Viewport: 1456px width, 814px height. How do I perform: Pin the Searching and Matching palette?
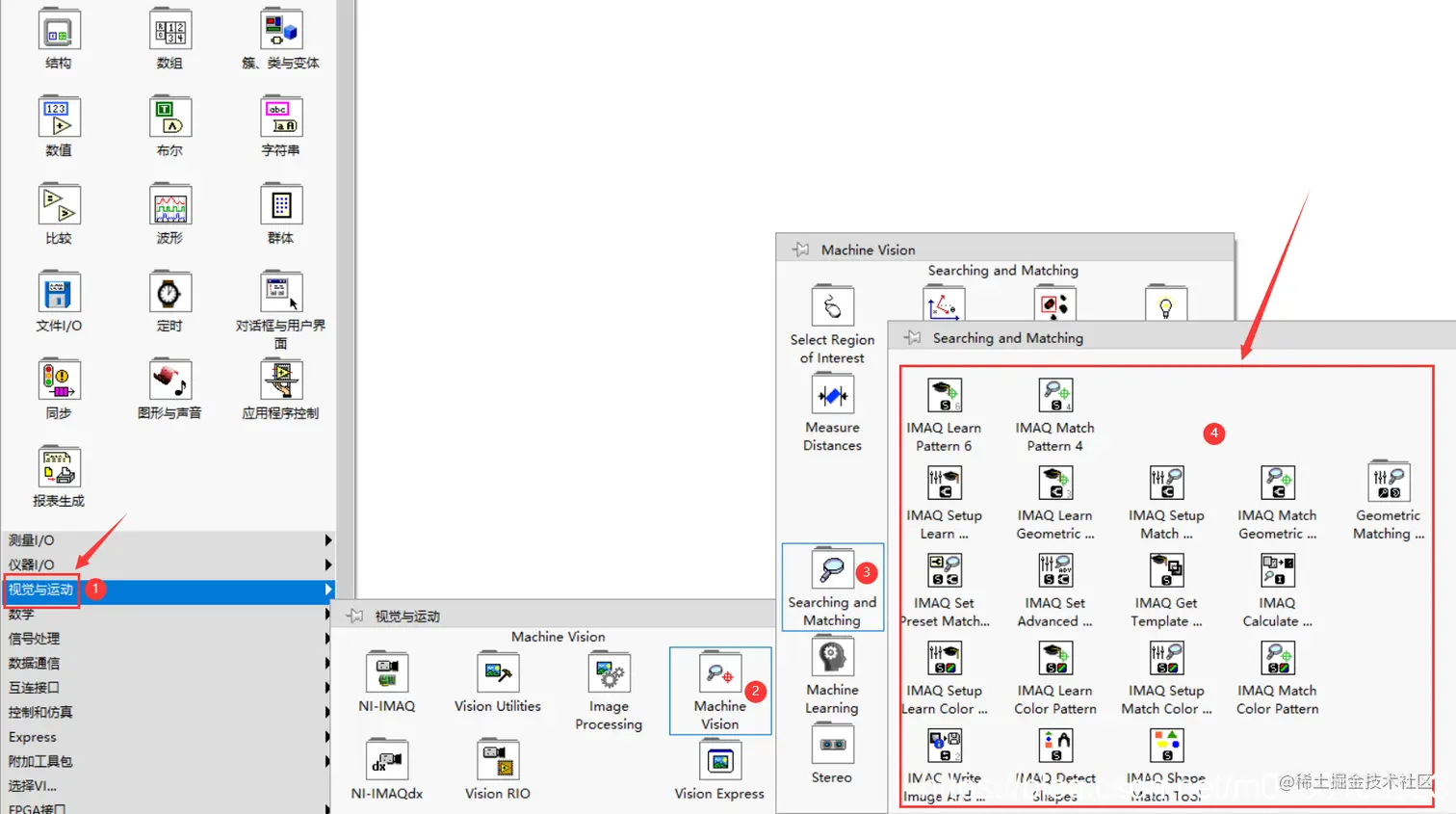(x=912, y=337)
